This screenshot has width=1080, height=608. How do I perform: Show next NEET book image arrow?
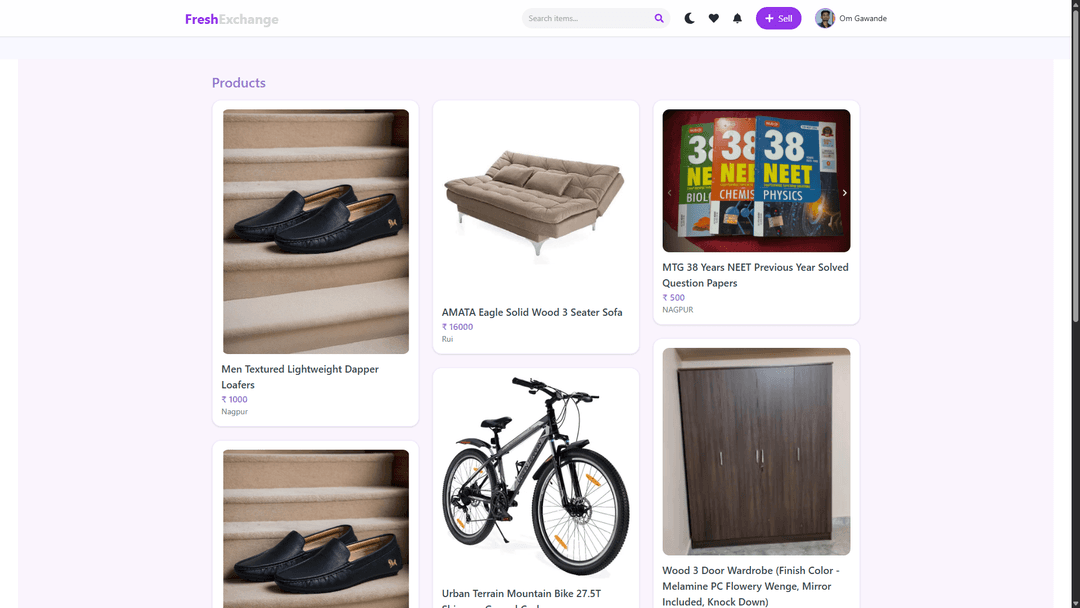844,193
